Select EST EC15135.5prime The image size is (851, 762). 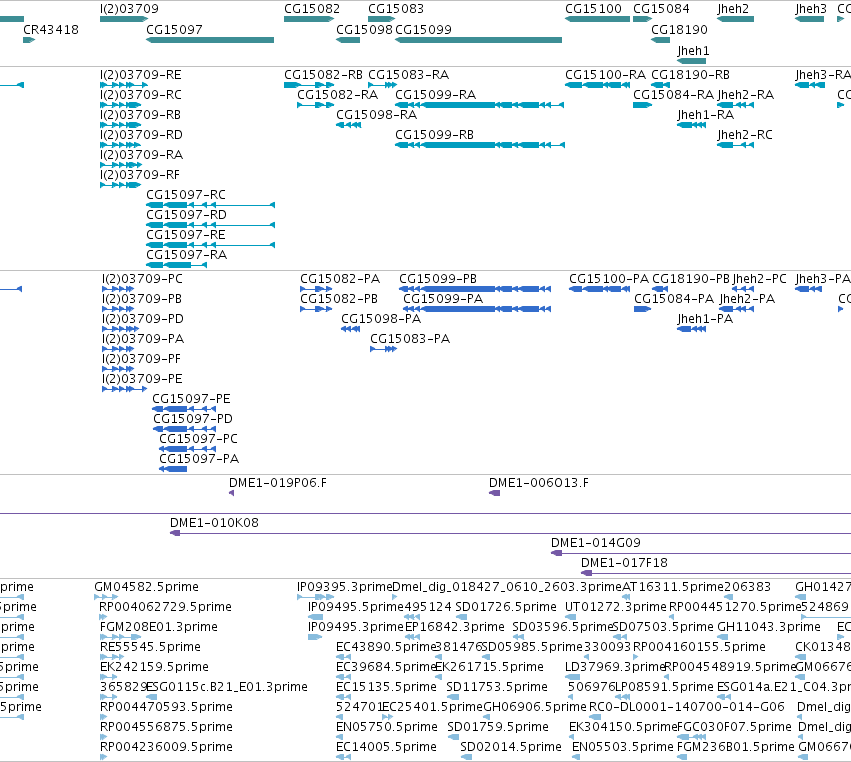[386, 687]
